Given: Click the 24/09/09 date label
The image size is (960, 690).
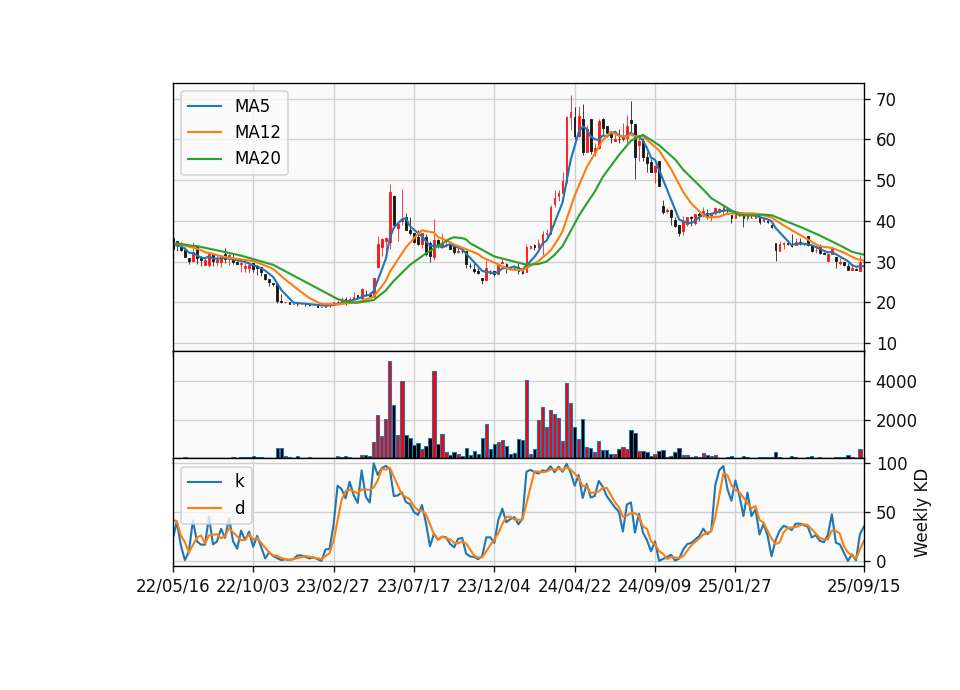Looking at the screenshot, I should (x=654, y=586).
